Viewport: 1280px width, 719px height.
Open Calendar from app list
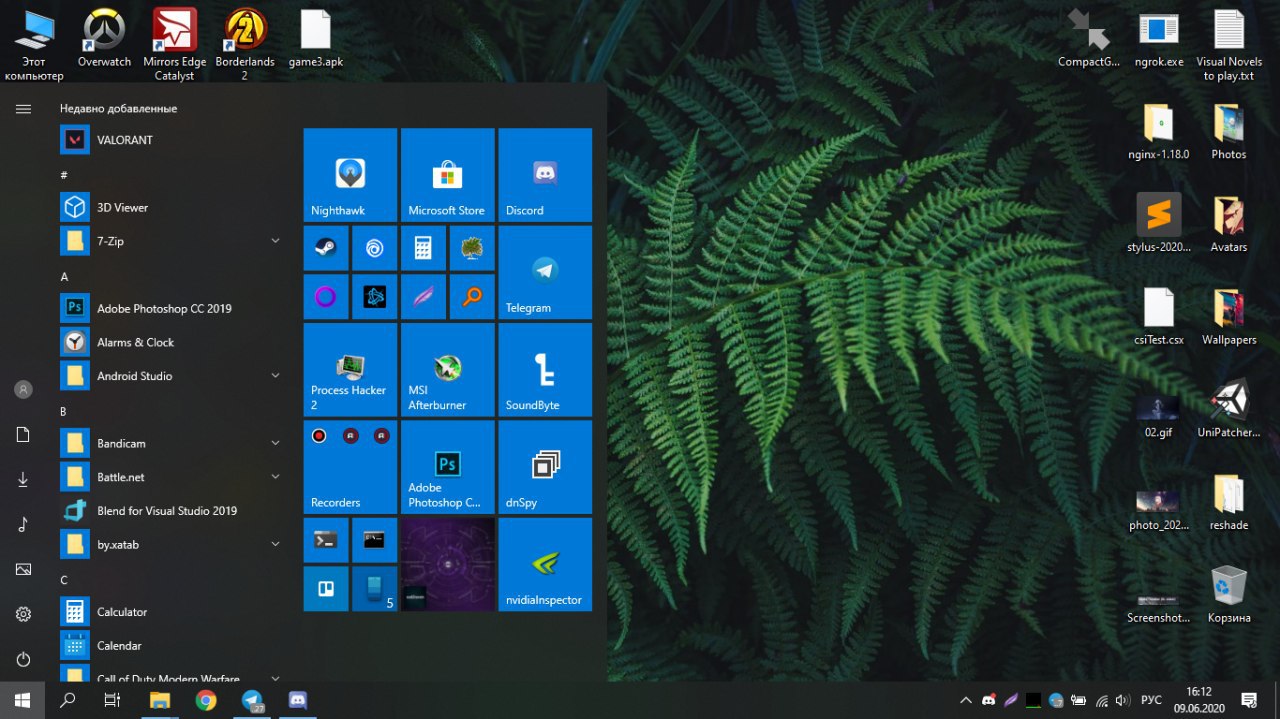tap(172, 645)
